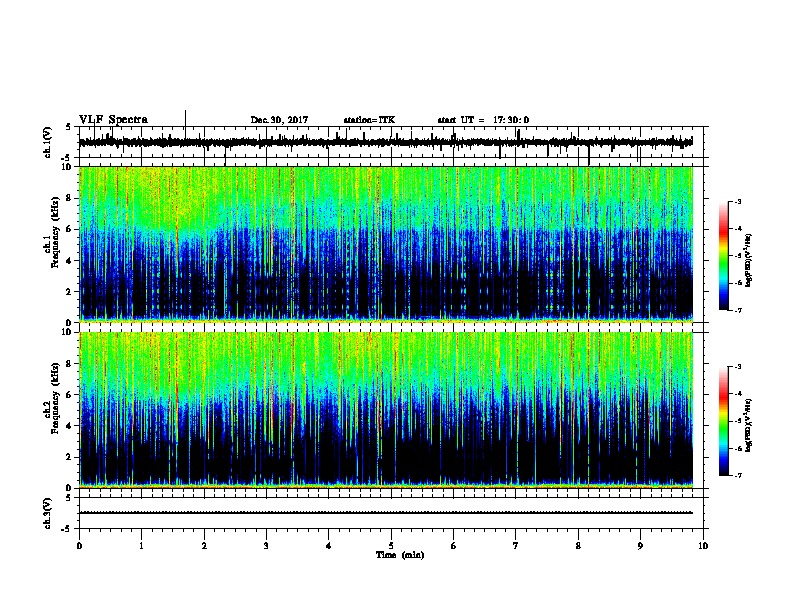The width and height of the screenshot is (792, 612).
Task: Click the ch.1 waveform trace panel
Action: click(391, 142)
